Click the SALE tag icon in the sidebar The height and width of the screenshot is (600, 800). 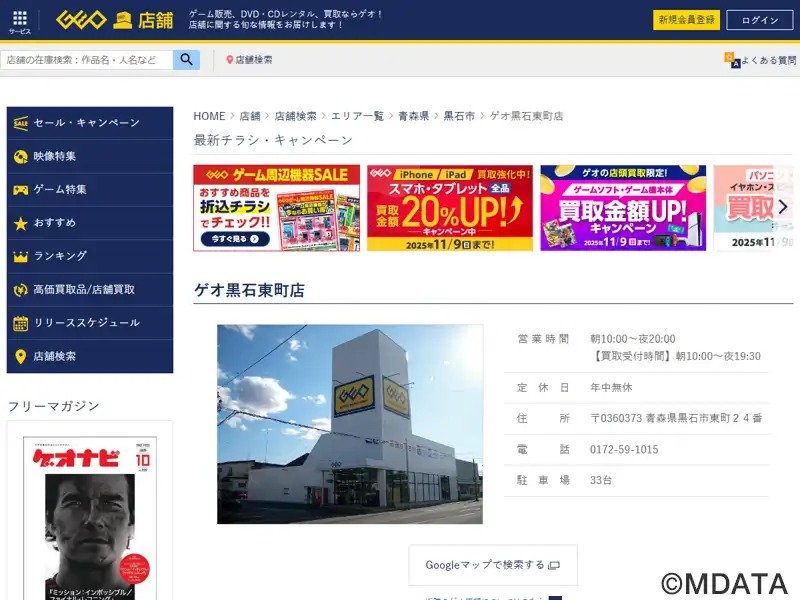20,123
